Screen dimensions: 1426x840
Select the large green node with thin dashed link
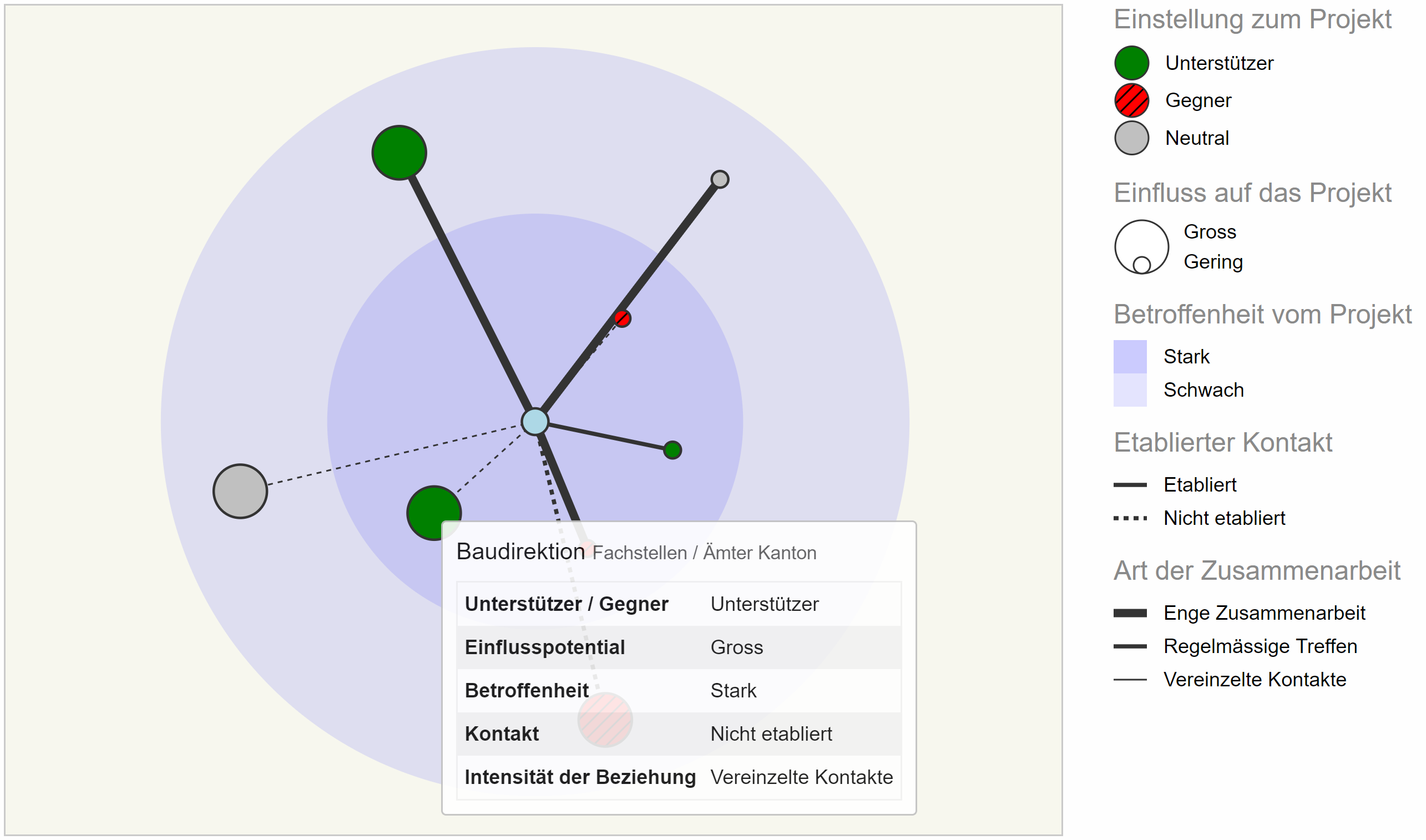point(433,512)
